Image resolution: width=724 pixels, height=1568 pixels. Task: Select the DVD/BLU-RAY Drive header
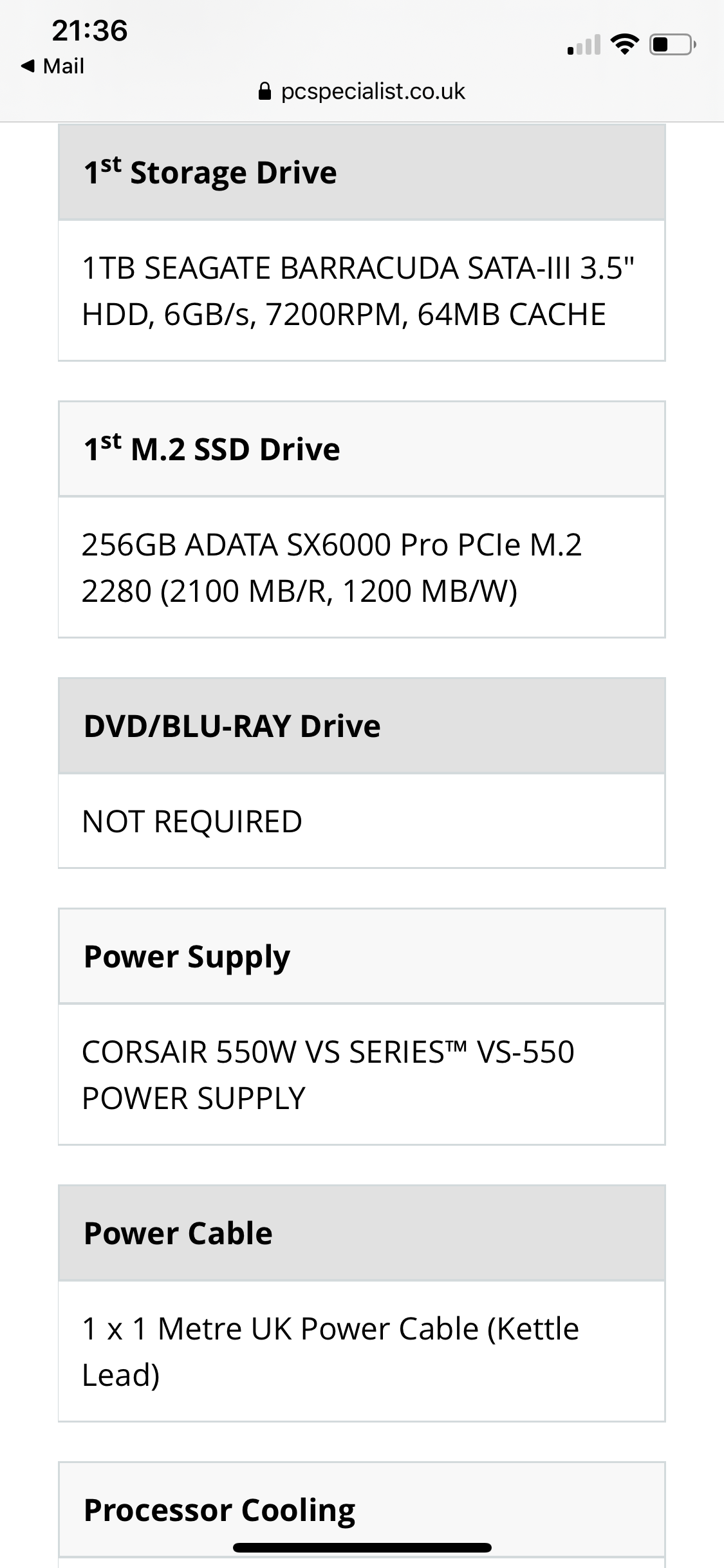click(362, 726)
